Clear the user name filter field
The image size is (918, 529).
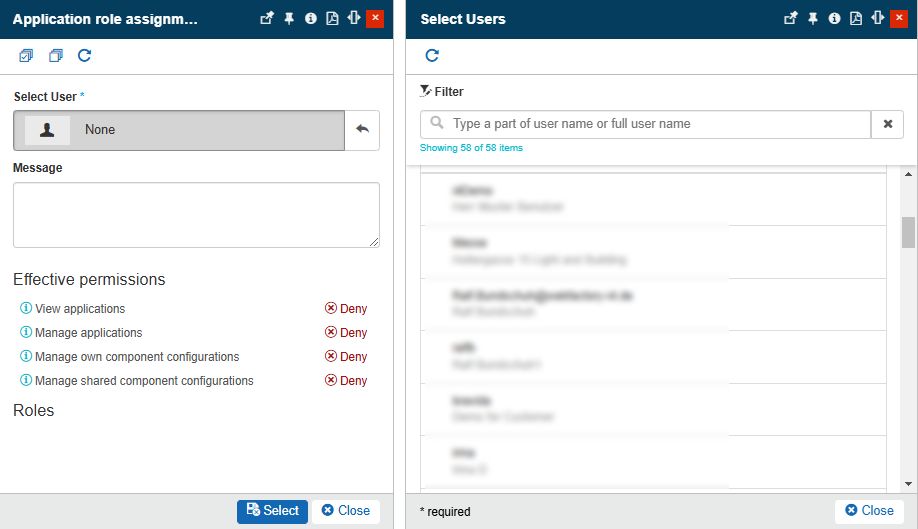[887, 124]
